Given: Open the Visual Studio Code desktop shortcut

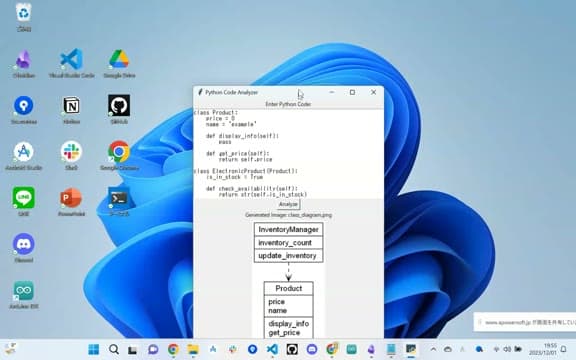Looking at the screenshot, I should [x=72, y=63].
